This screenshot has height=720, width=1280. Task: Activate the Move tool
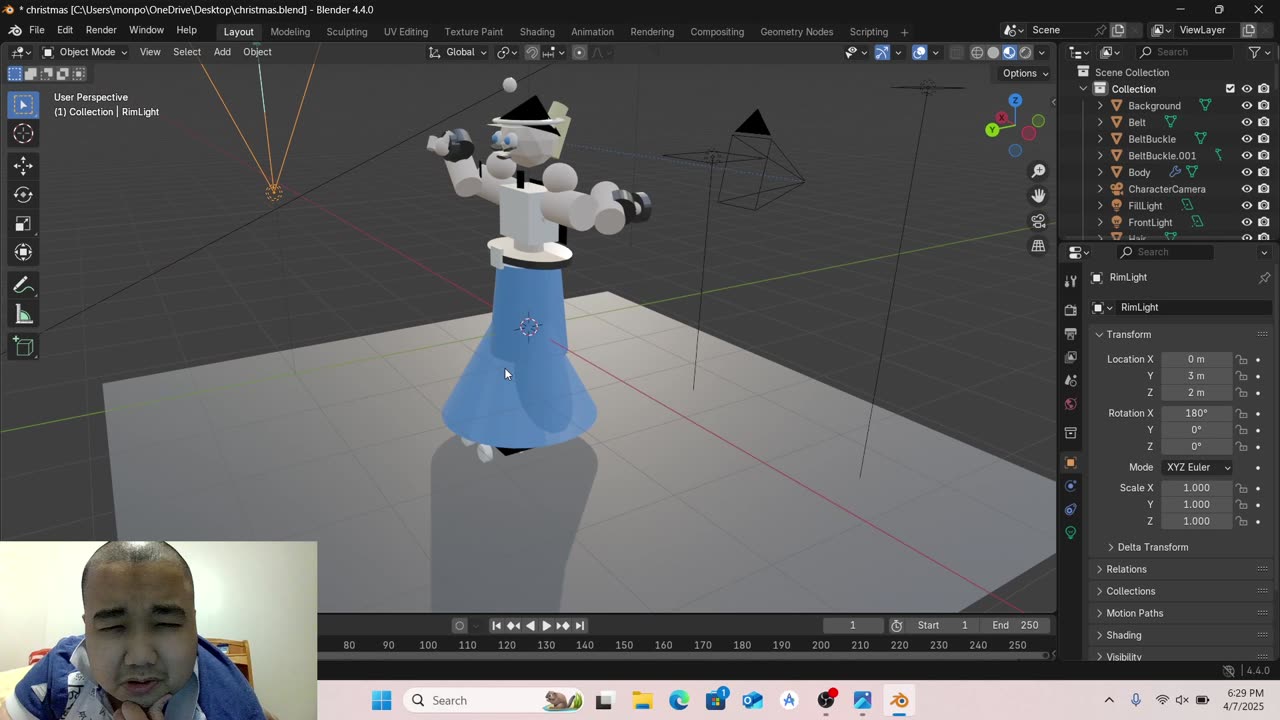[x=24, y=166]
